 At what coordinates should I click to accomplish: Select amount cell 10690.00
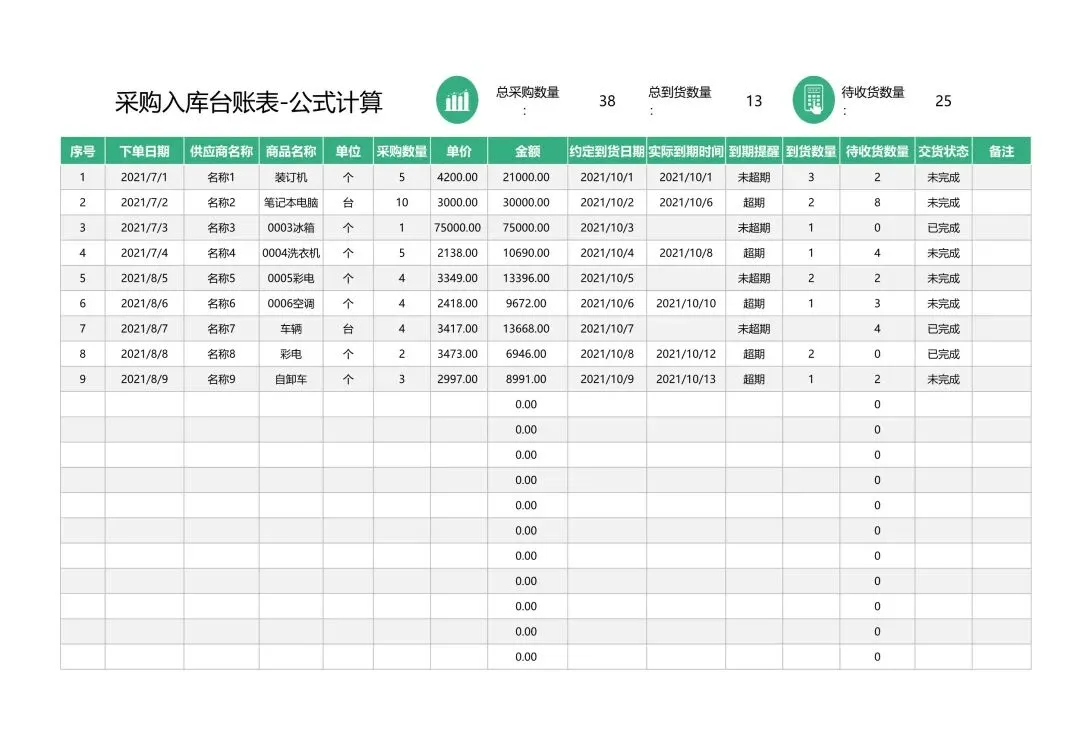[x=526, y=253]
